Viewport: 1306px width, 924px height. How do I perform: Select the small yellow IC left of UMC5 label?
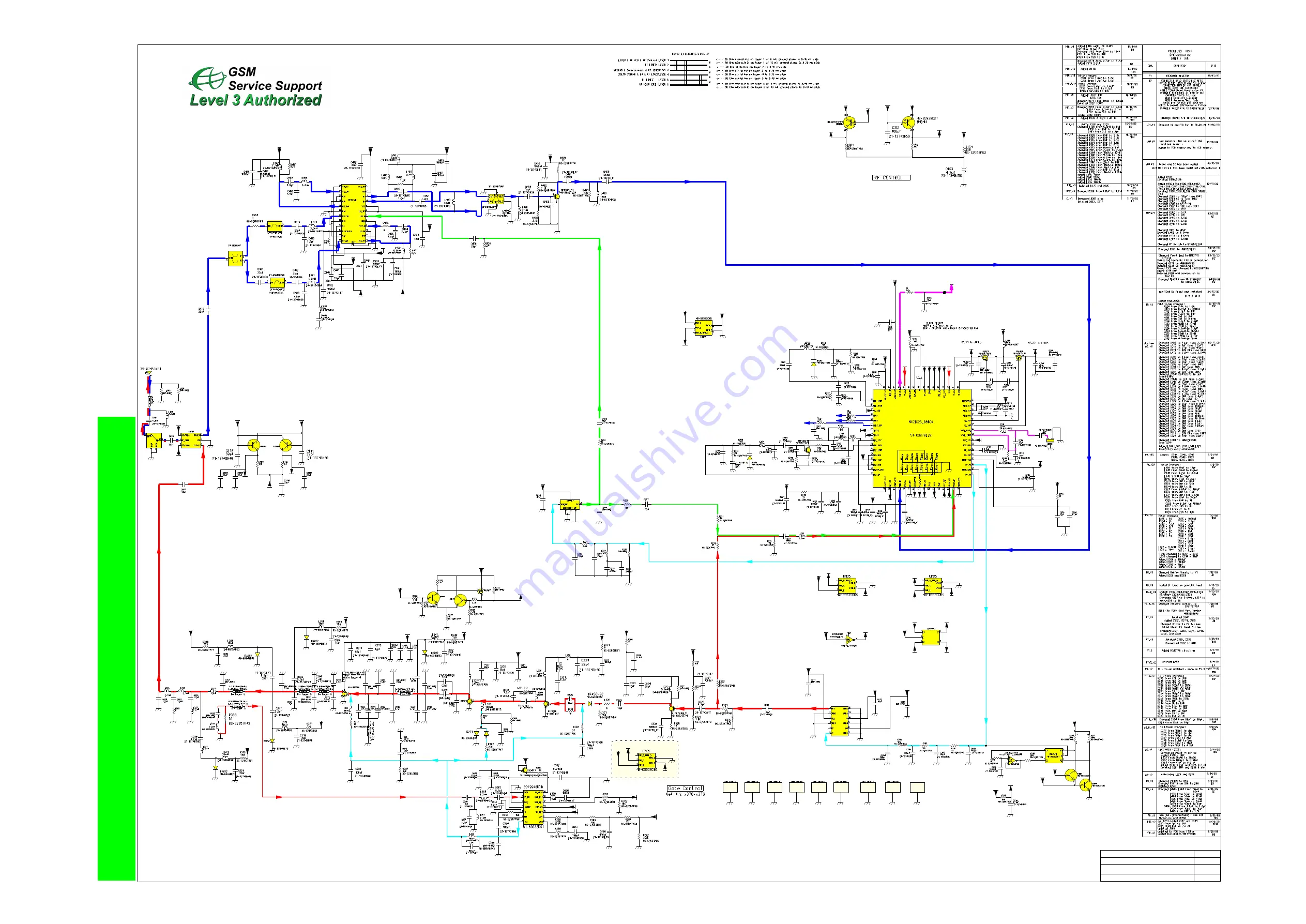(846, 585)
